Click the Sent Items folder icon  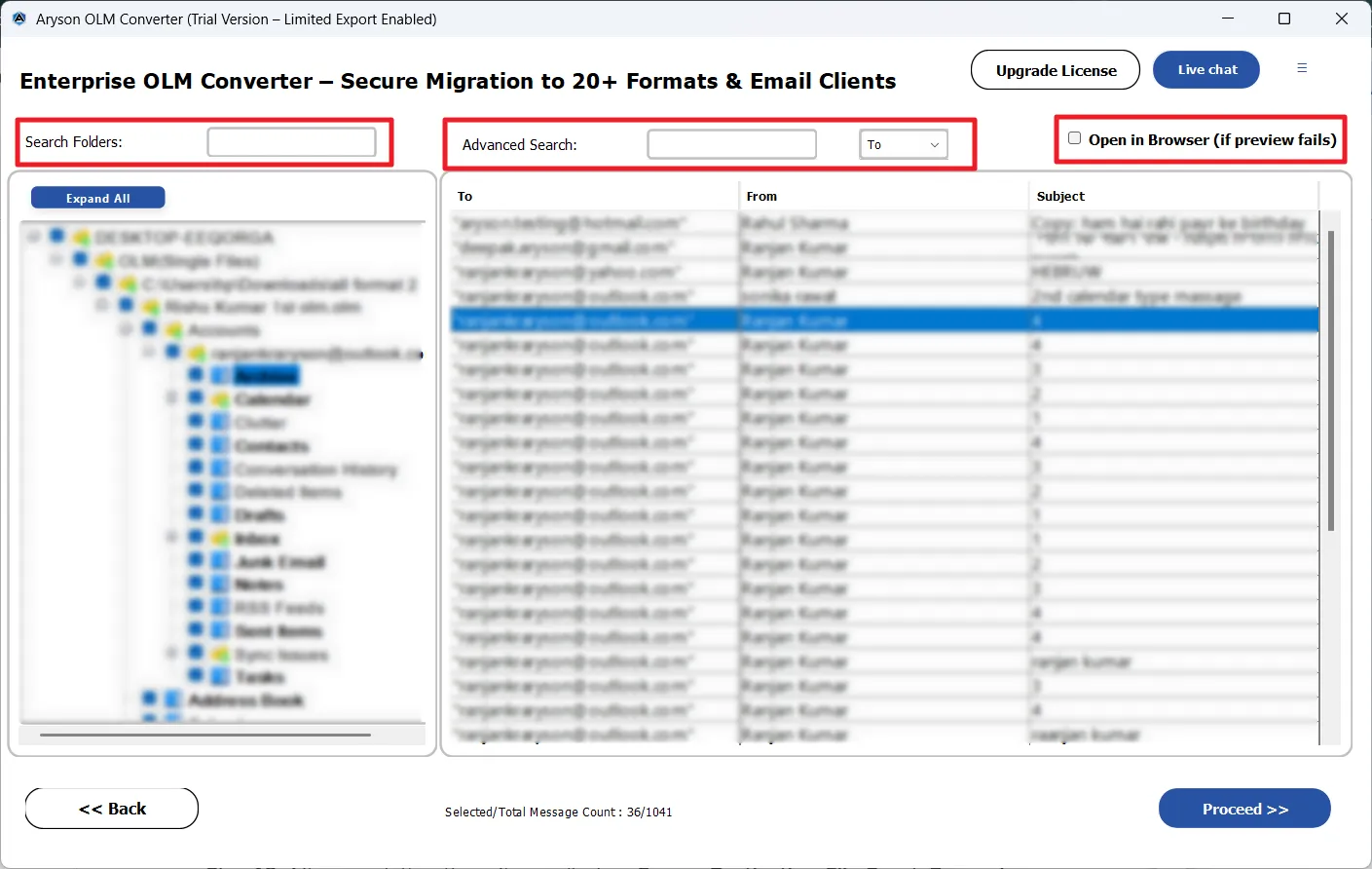[220, 630]
